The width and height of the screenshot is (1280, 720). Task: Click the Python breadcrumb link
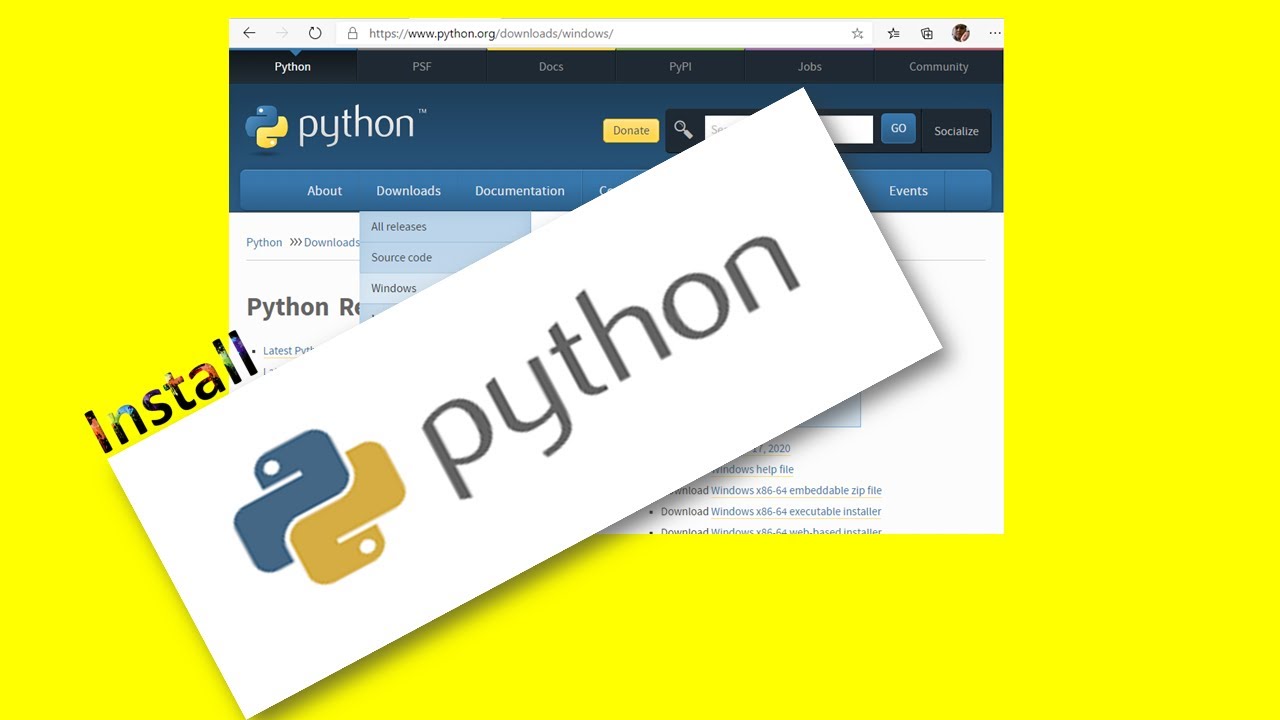tap(264, 242)
